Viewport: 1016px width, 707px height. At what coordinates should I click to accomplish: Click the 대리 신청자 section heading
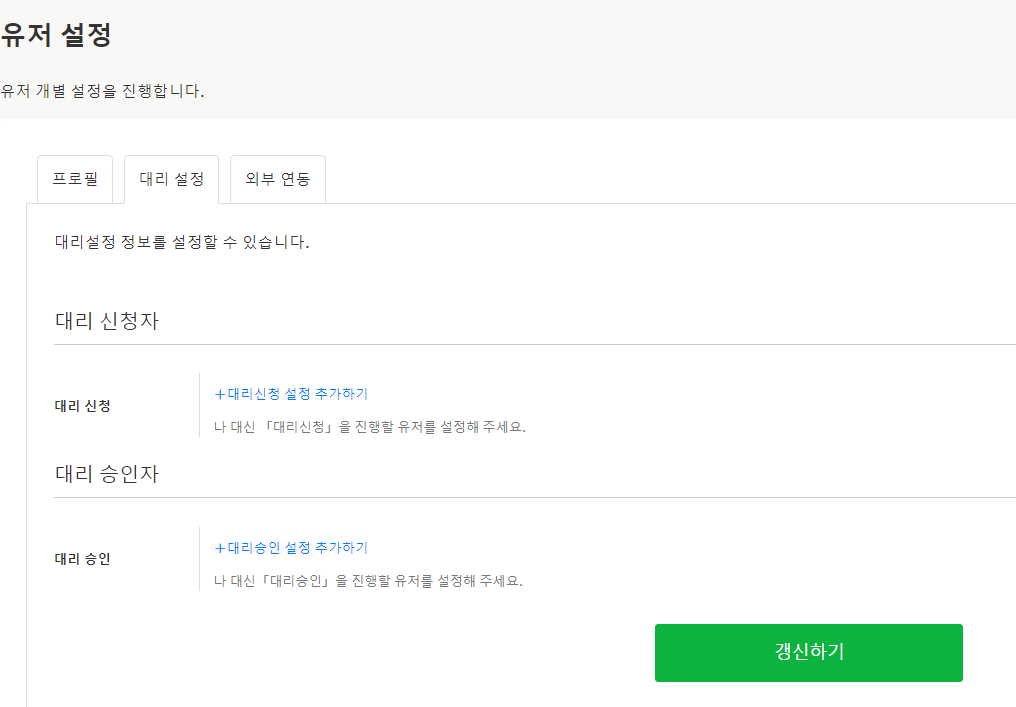pos(107,321)
